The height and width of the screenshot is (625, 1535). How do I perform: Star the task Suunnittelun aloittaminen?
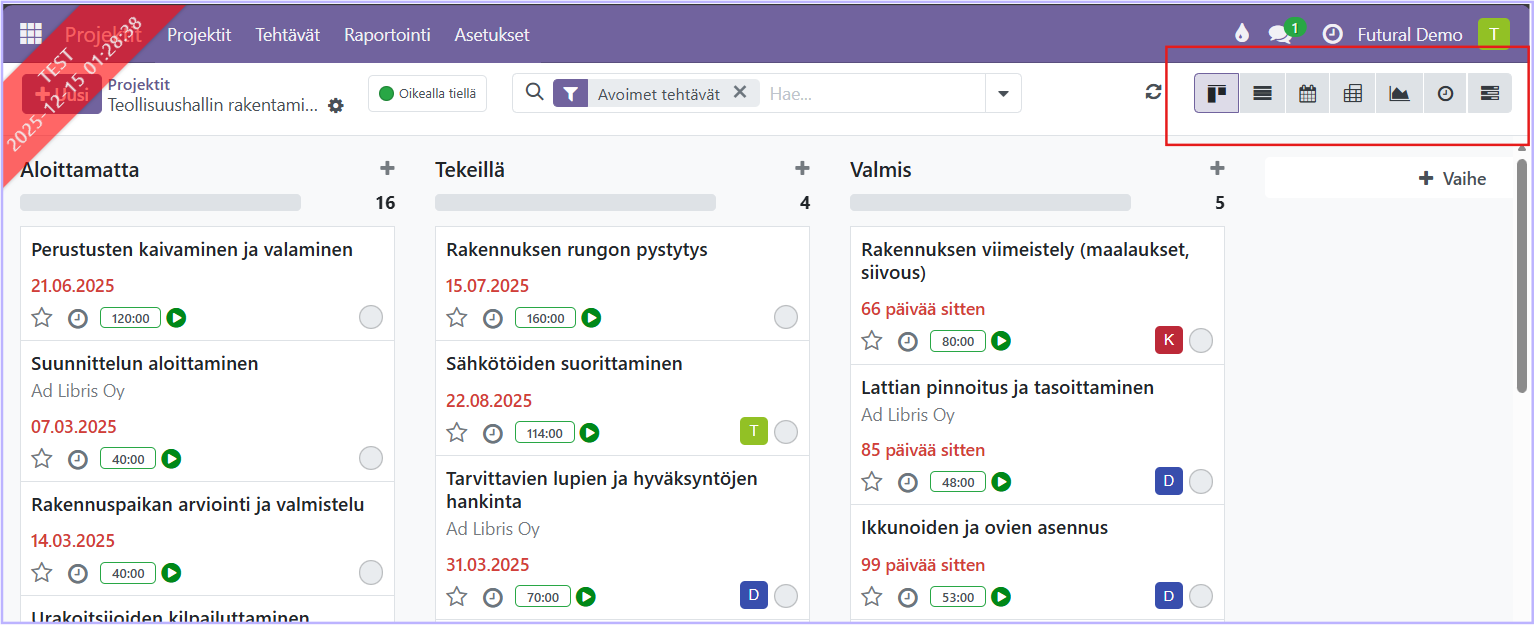tap(42, 459)
